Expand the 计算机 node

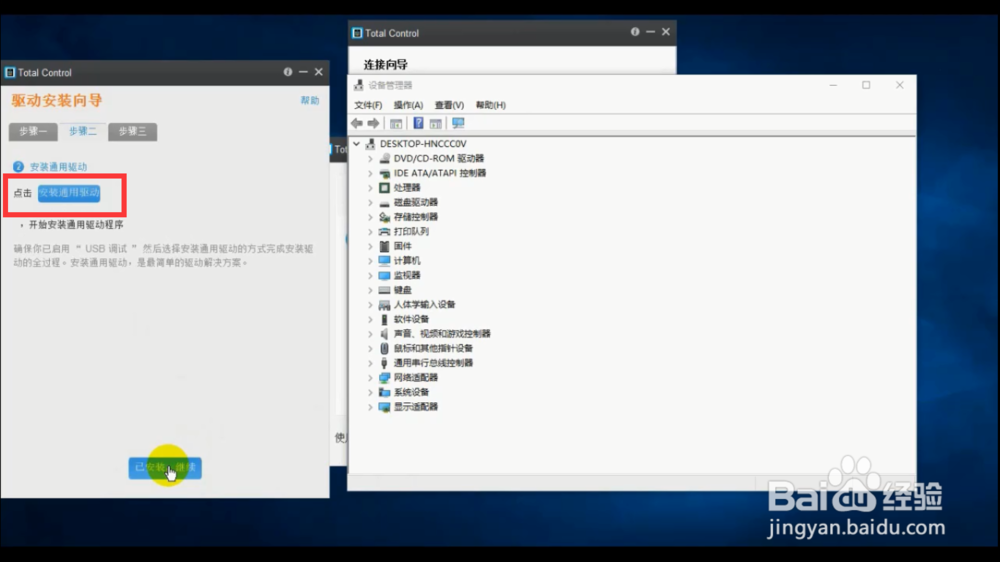click(x=371, y=260)
